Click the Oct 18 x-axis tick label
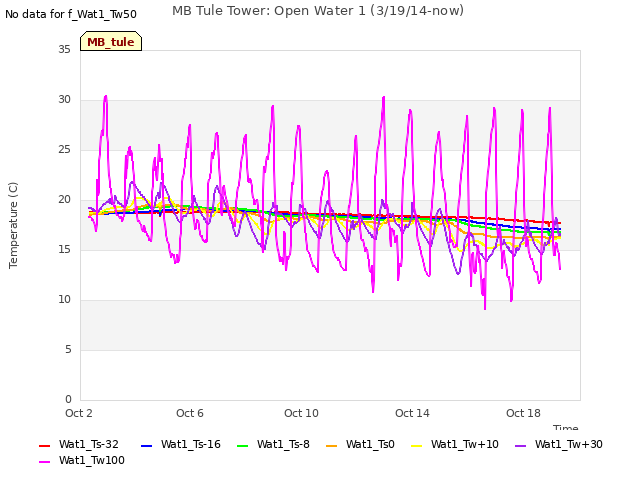The image size is (640, 480). pyautogui.click(x=523, y=413)
